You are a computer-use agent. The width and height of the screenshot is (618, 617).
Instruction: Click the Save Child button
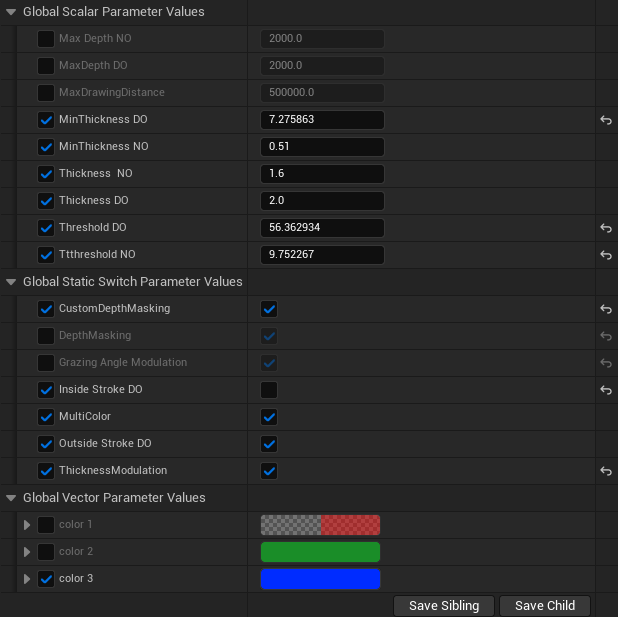coord(544,605)
